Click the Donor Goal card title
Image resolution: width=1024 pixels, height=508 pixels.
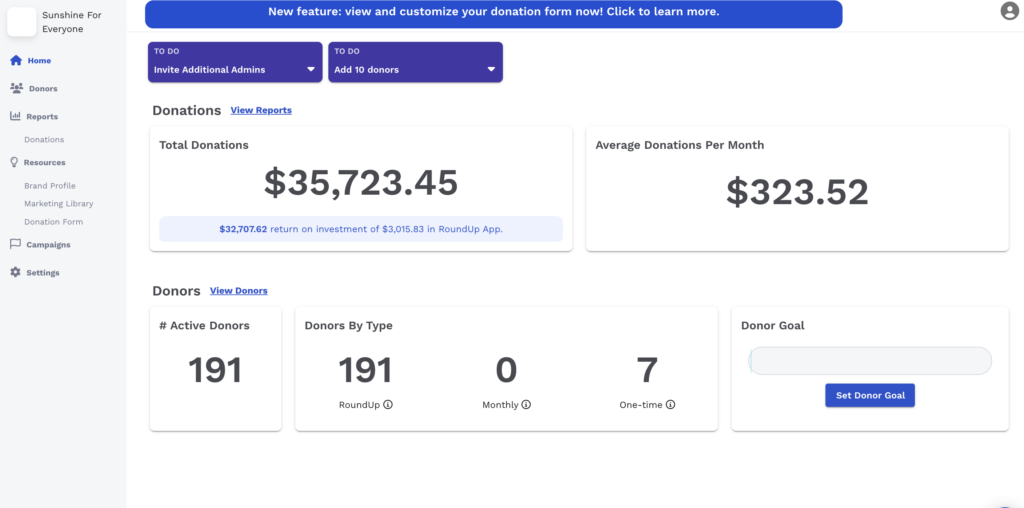[x=773, y=325]
